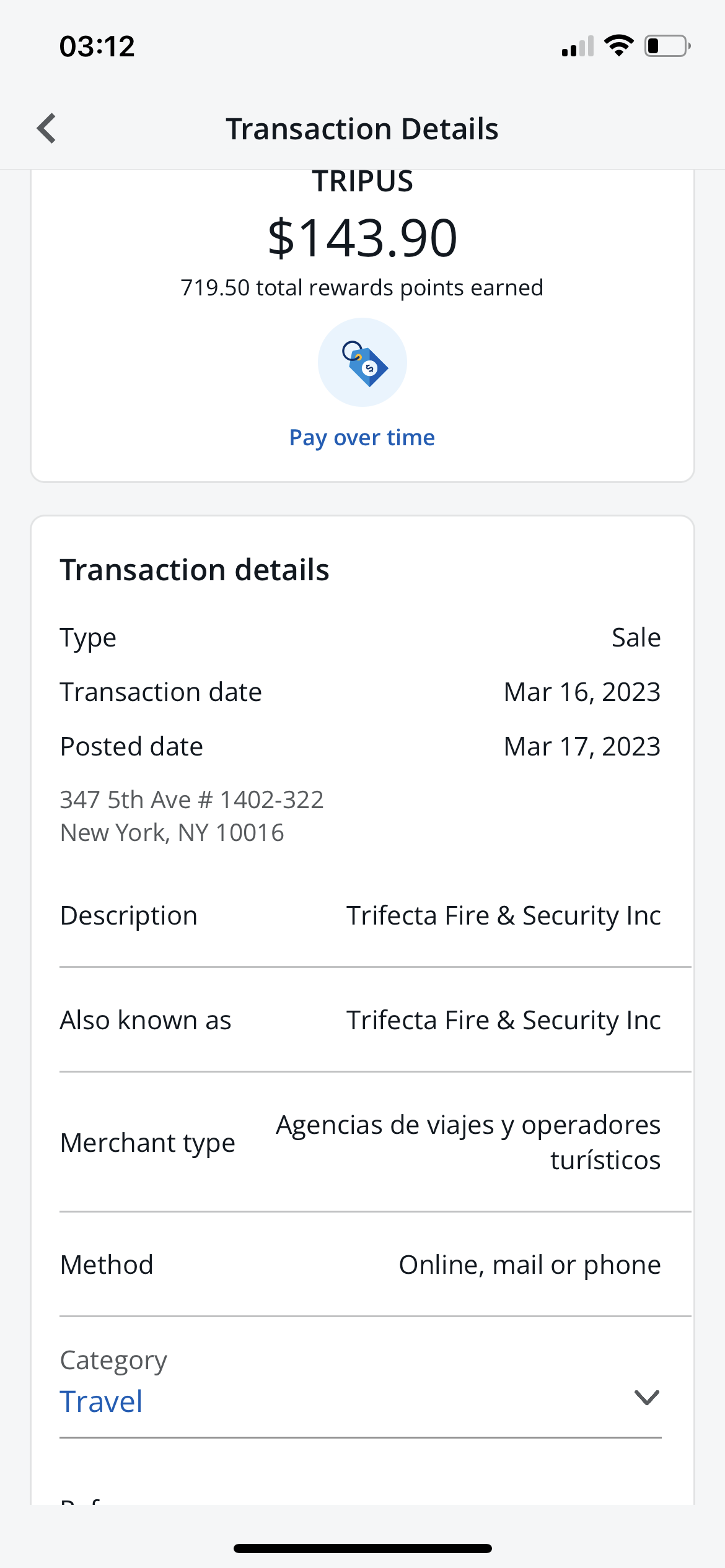This screenshot has width=725, height=1568.
Task: Tap the battery status icon
Action: click(667, 46)
